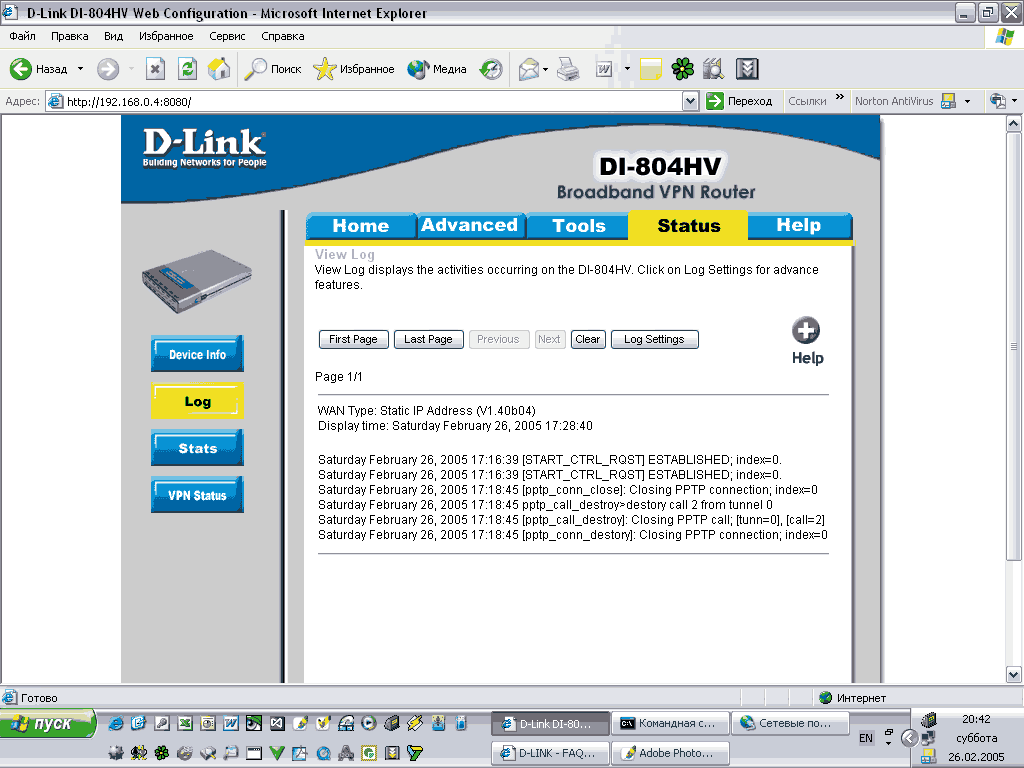Switch to the router Help tab

point(799,225)
